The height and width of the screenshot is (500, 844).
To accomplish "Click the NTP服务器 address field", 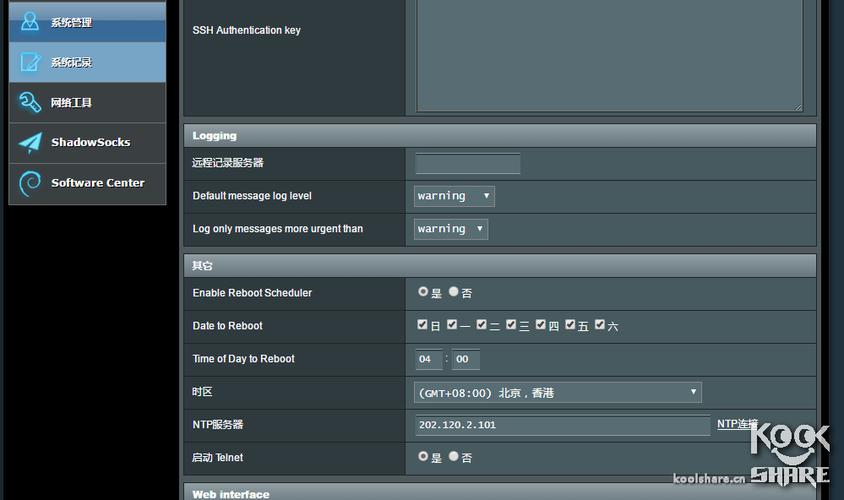I will 563,425.
